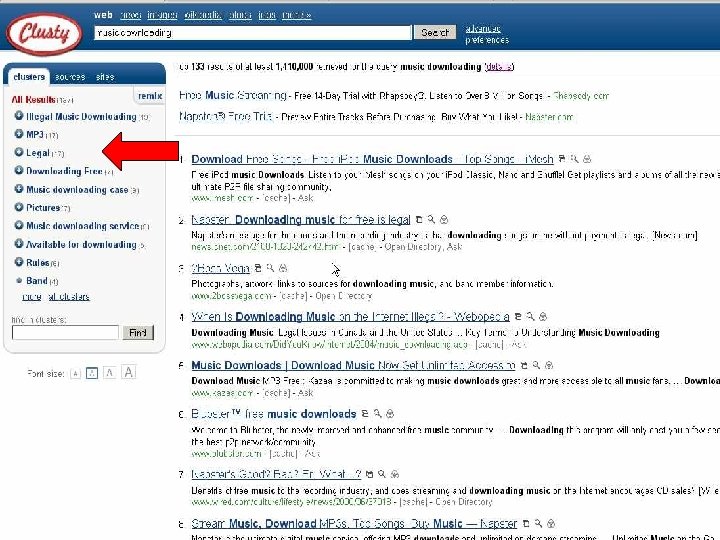Click the preview magnifier for Kazaa result
The height and width of the screenshot is (540, 720).
point(536,365)
